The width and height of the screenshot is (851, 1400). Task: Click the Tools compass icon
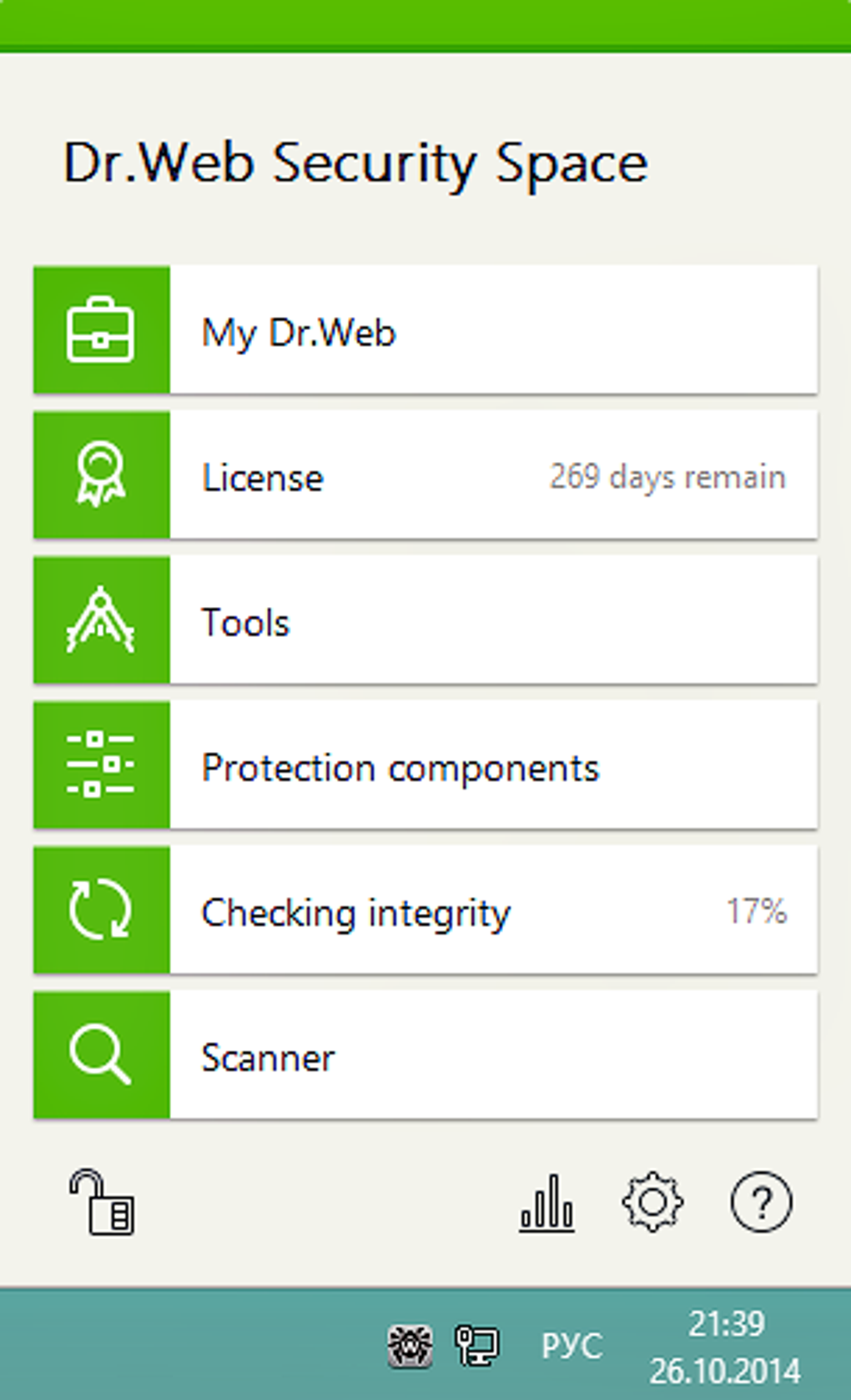101,620
